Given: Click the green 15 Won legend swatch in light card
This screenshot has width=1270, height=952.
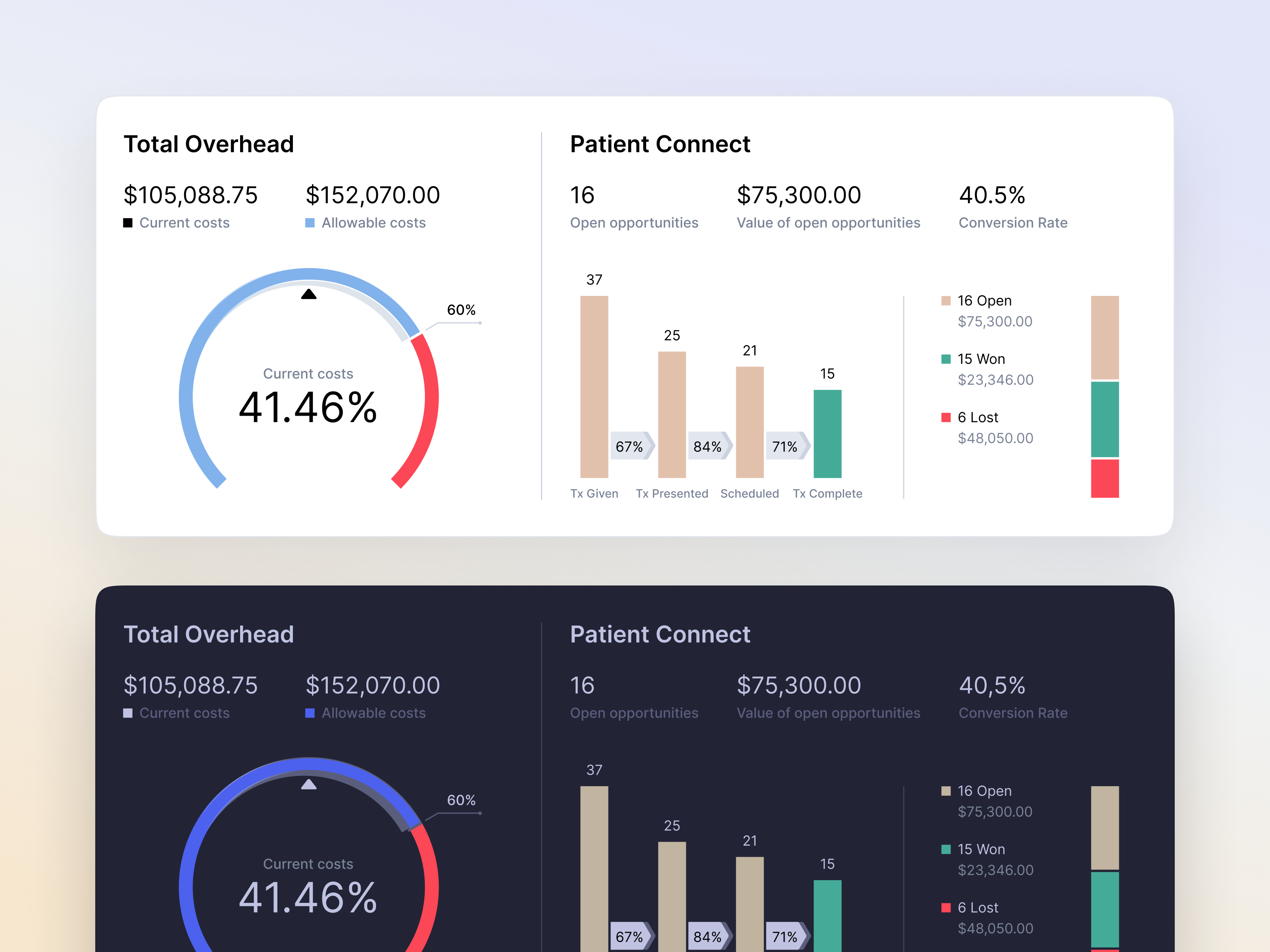Looking at the screenshot, I should 946,359.
